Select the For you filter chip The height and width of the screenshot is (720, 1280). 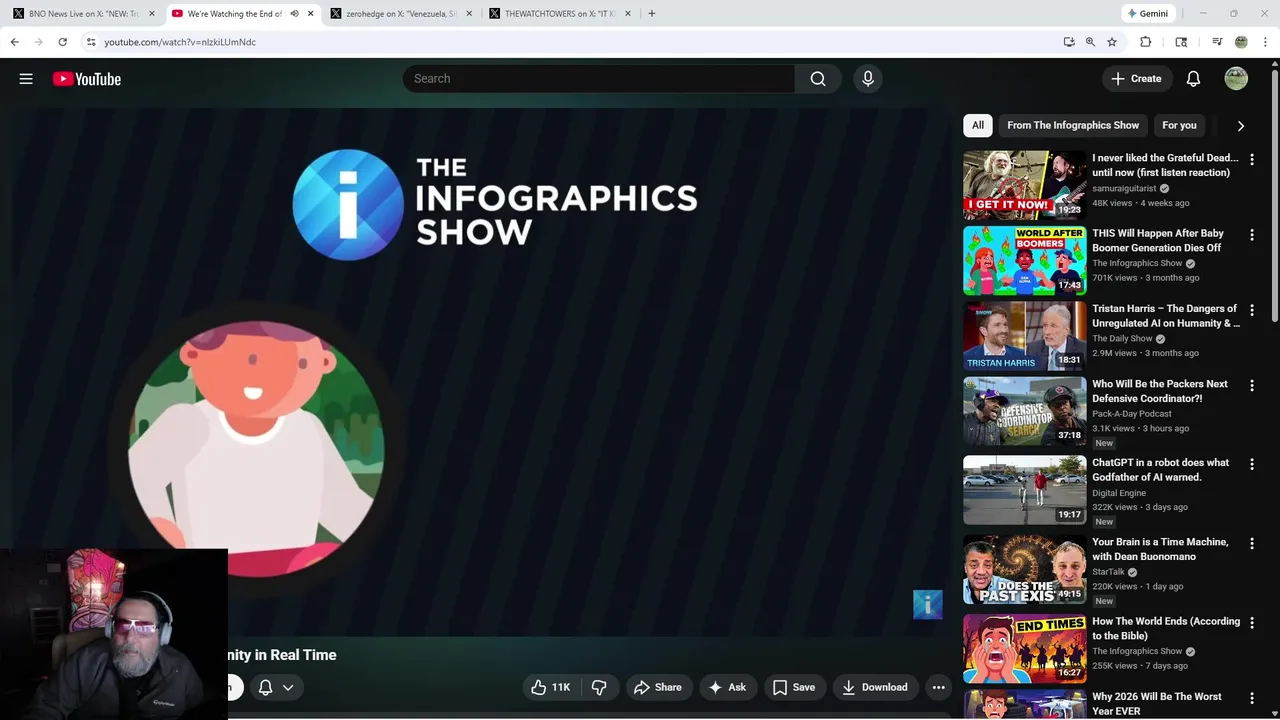tap(1179, 125)
